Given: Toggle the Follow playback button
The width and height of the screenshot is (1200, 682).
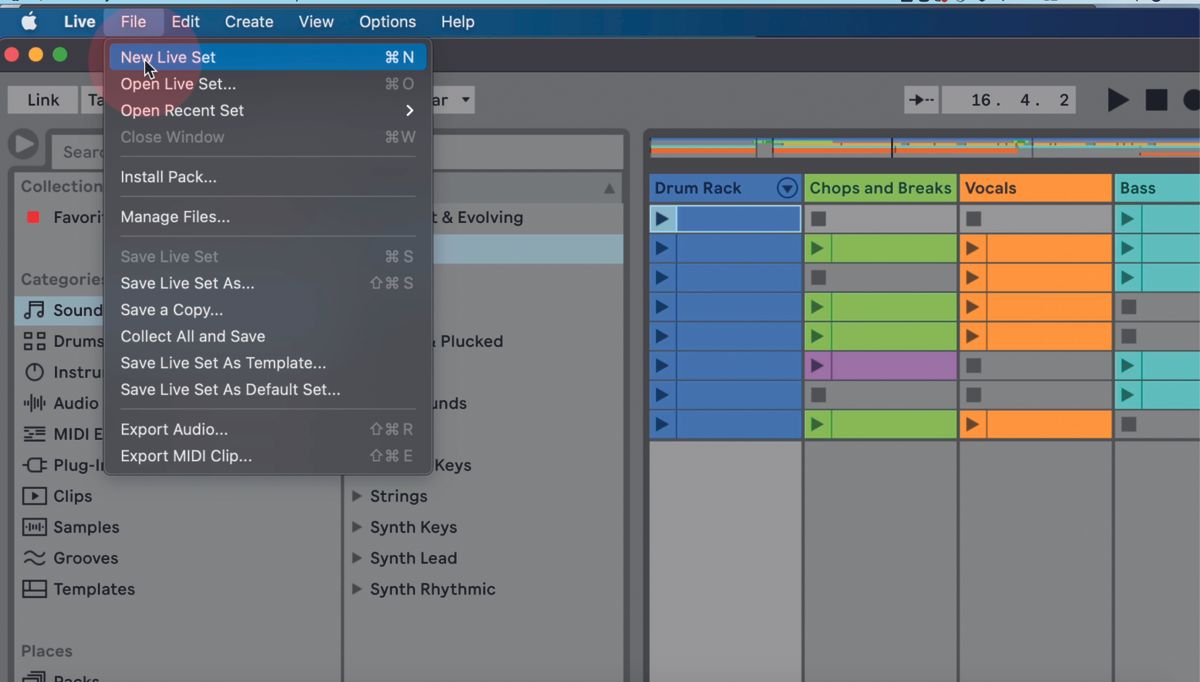Looking at the screenshot, I should point(919,100).
